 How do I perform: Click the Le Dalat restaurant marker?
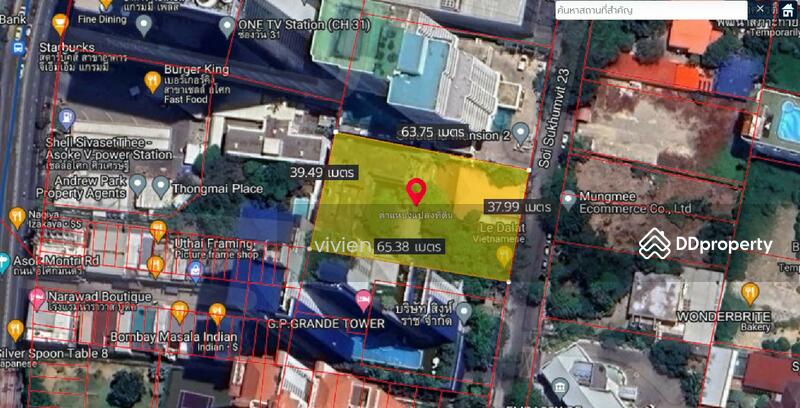pyautogui.click(x=504, y=257)
